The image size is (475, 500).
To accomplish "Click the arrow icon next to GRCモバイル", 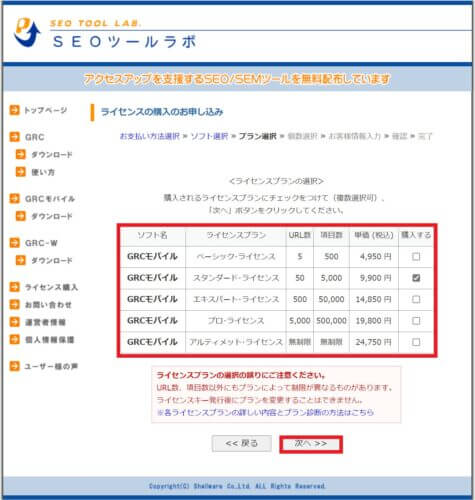I will (x=14, y=198).
